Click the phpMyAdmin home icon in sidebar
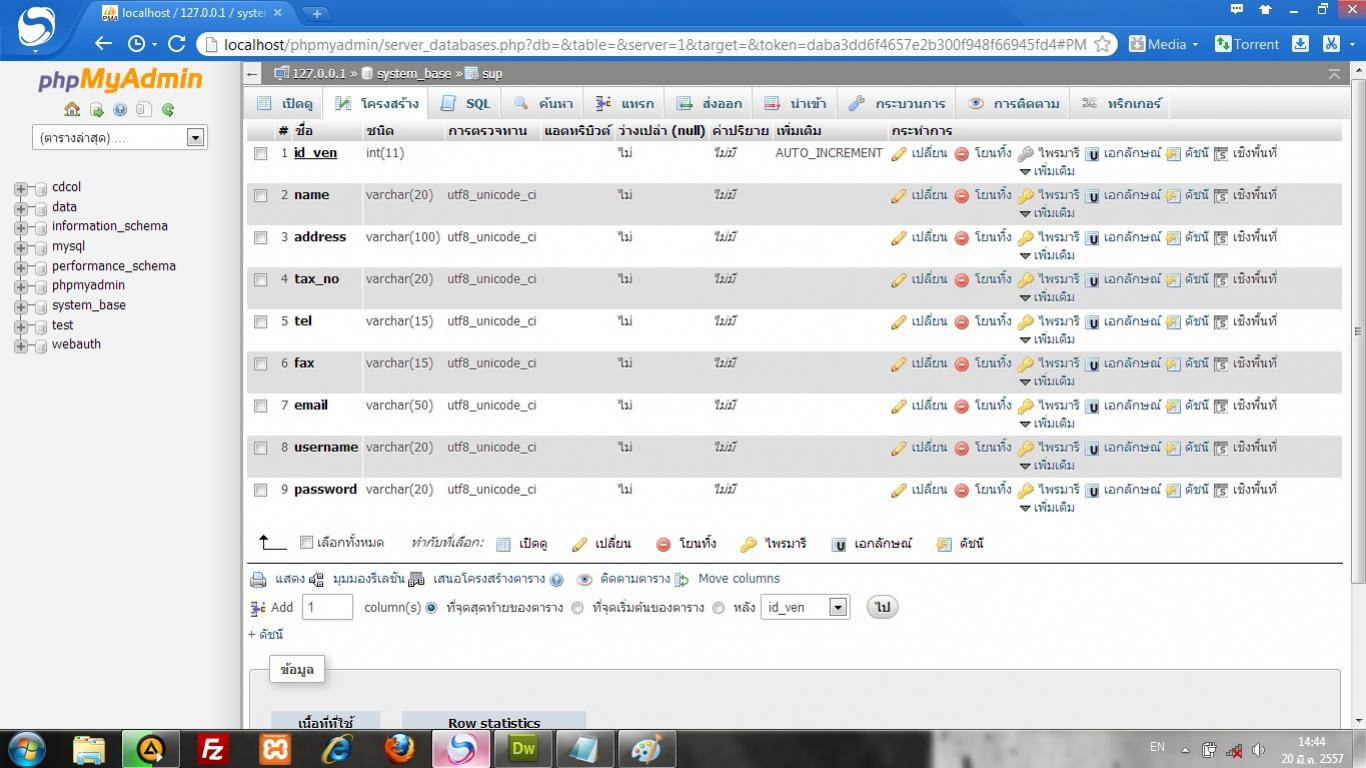 (72, 110)
